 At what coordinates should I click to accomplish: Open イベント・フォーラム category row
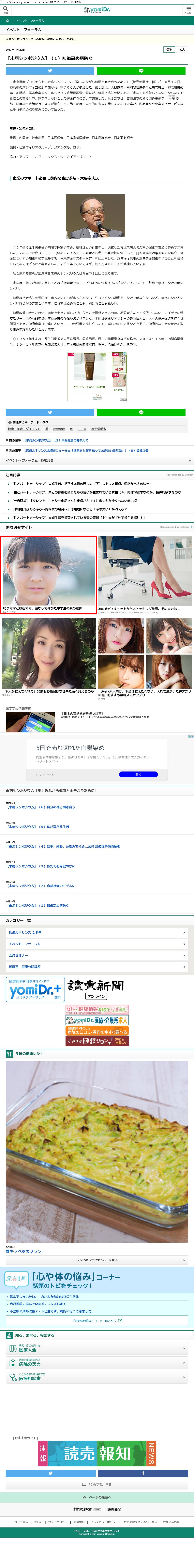click(97, 944)
